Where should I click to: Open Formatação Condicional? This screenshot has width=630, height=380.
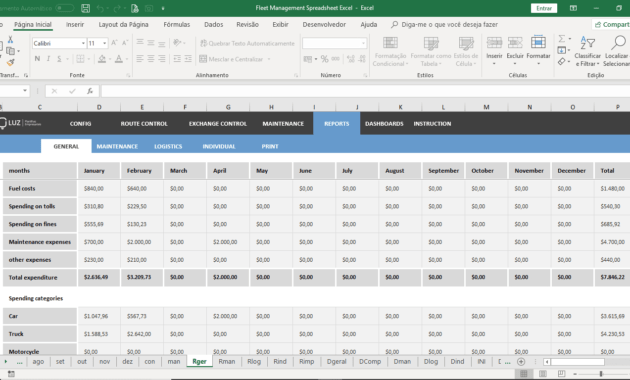[390, 51]
